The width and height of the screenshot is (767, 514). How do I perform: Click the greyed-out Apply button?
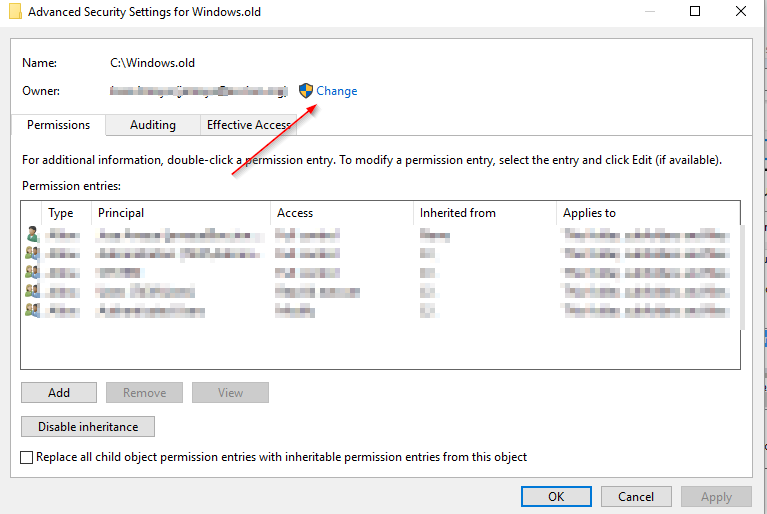pyautogui.click(x=716, y=496)
